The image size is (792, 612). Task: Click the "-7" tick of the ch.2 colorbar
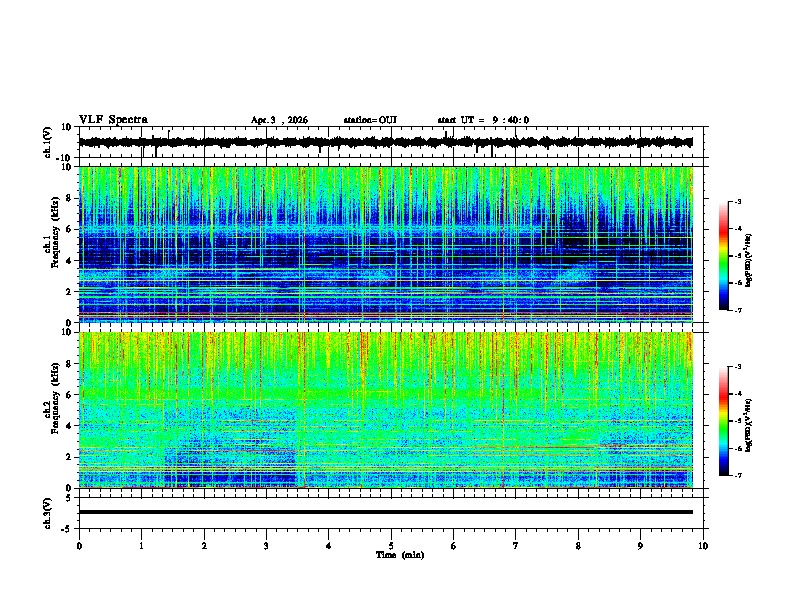coord(737,476)
